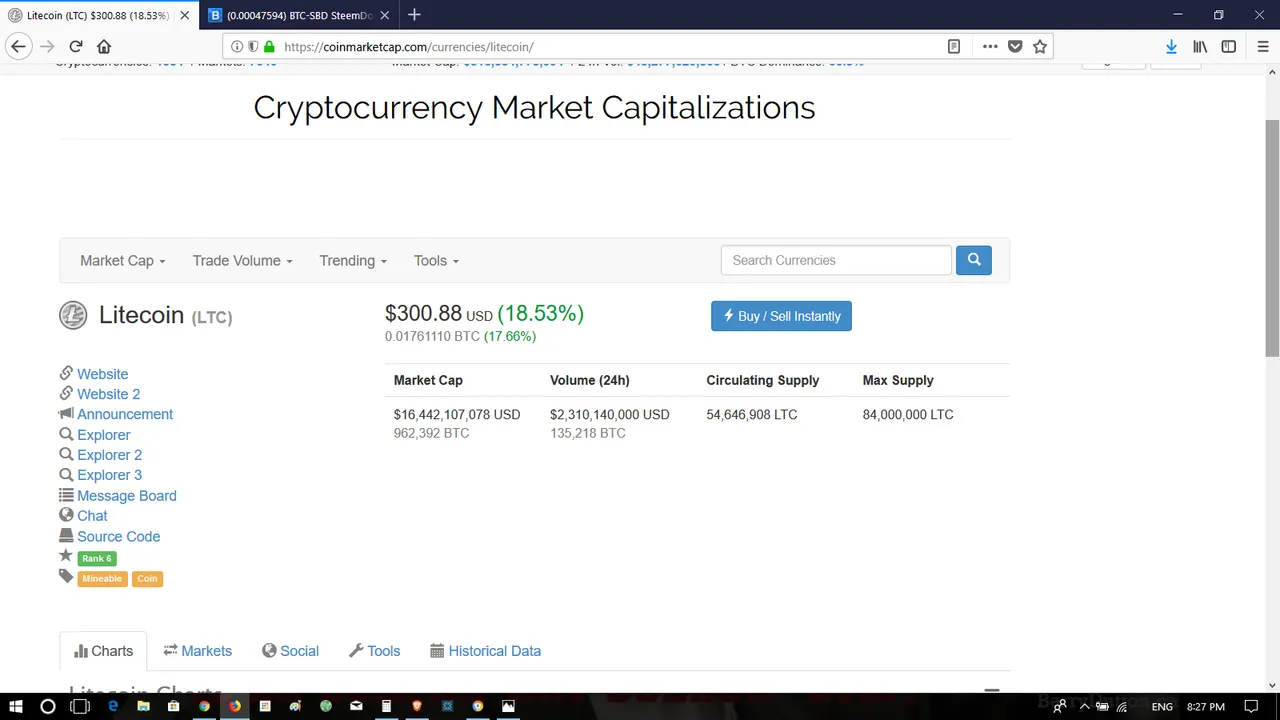
Task: Launch Microsoft Edge from taskbar
Action: [113, 706]
